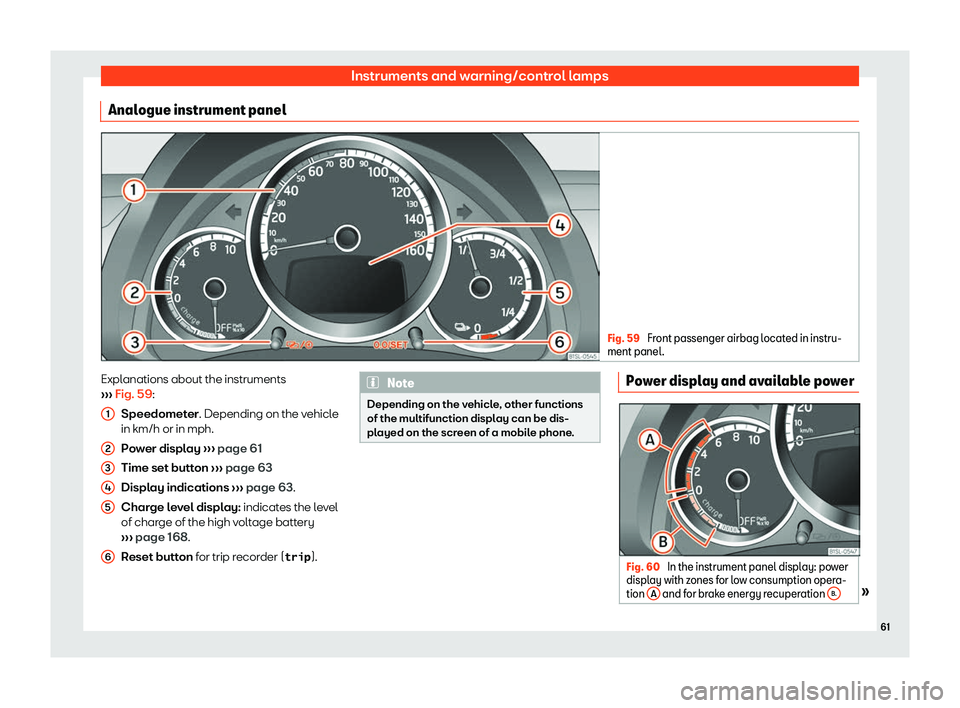Click the 'Reset button' bold term
Screen dimensions: 960x708
click(x=157, y=557)
